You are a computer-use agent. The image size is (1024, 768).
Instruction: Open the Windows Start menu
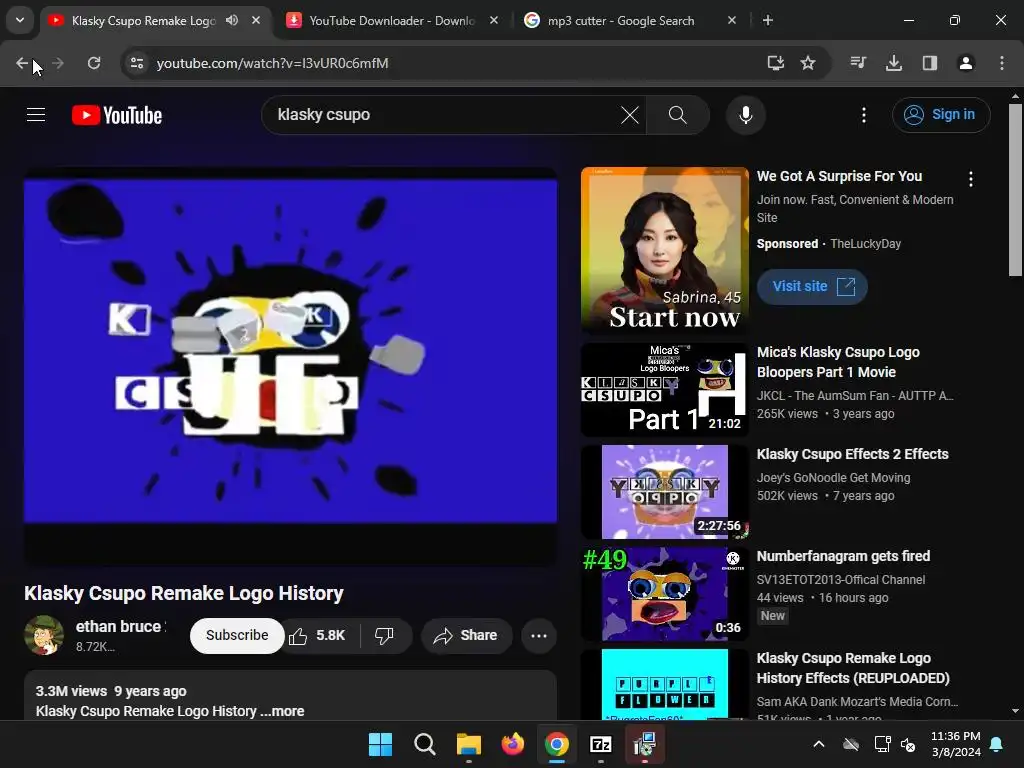(x=380, y=744)
